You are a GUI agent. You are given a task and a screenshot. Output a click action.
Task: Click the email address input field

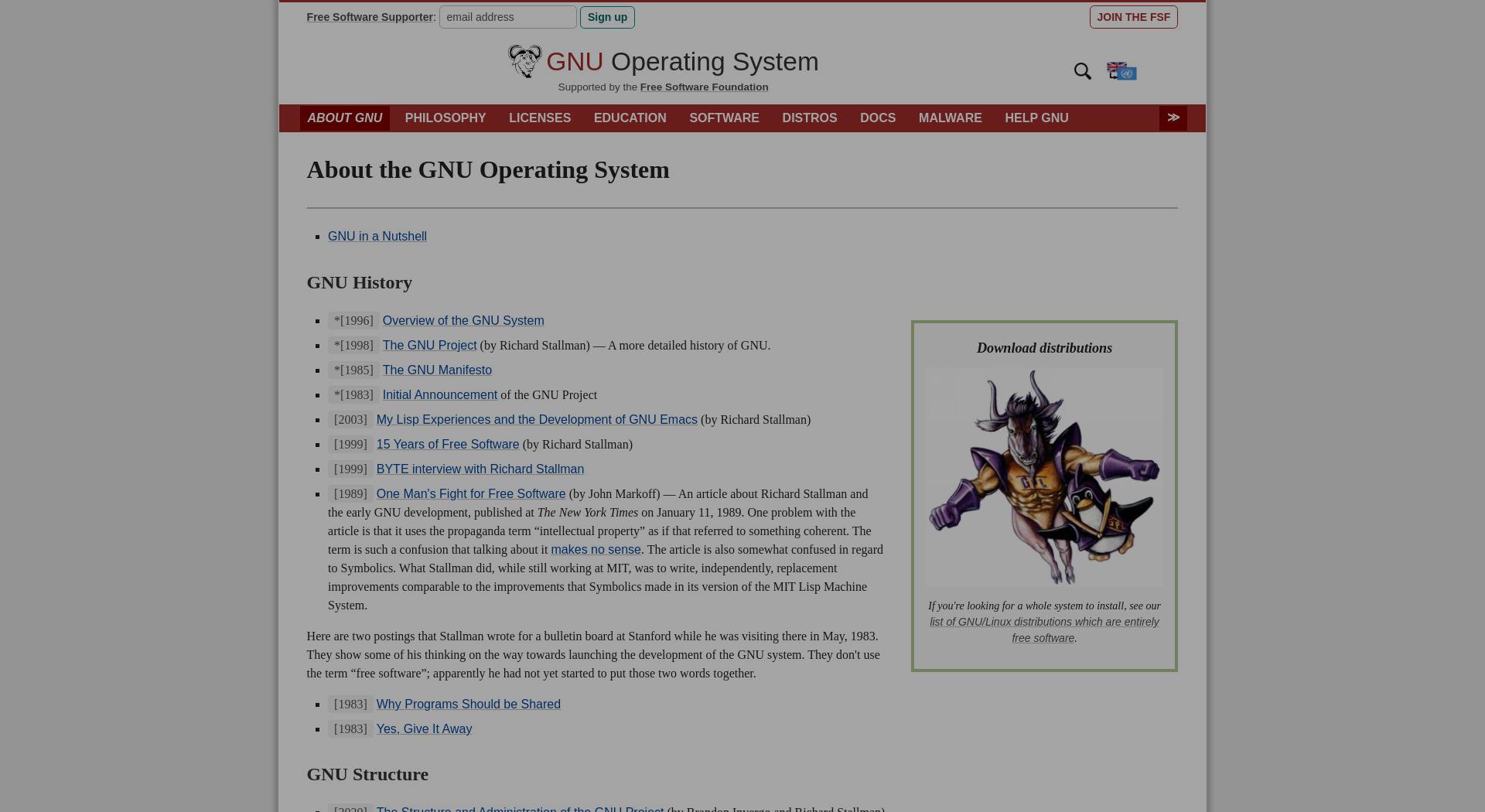pyautogui.click(x=507, y=17)
